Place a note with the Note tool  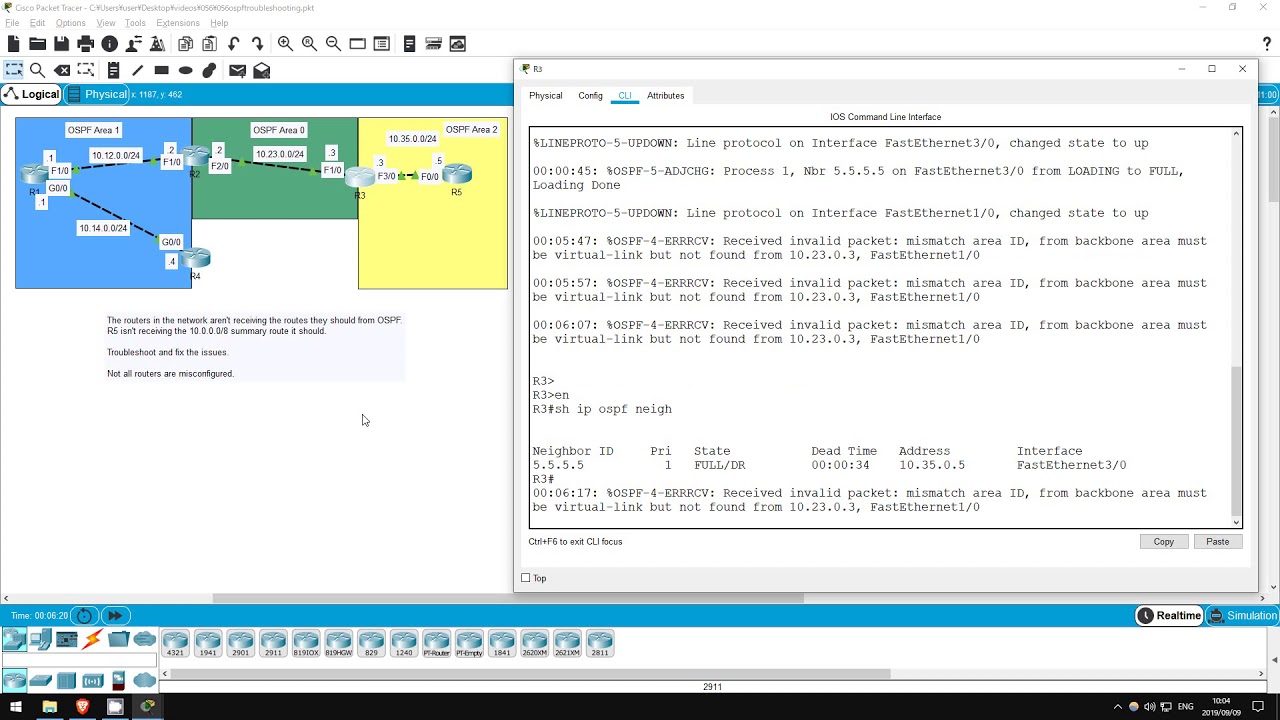113,70
